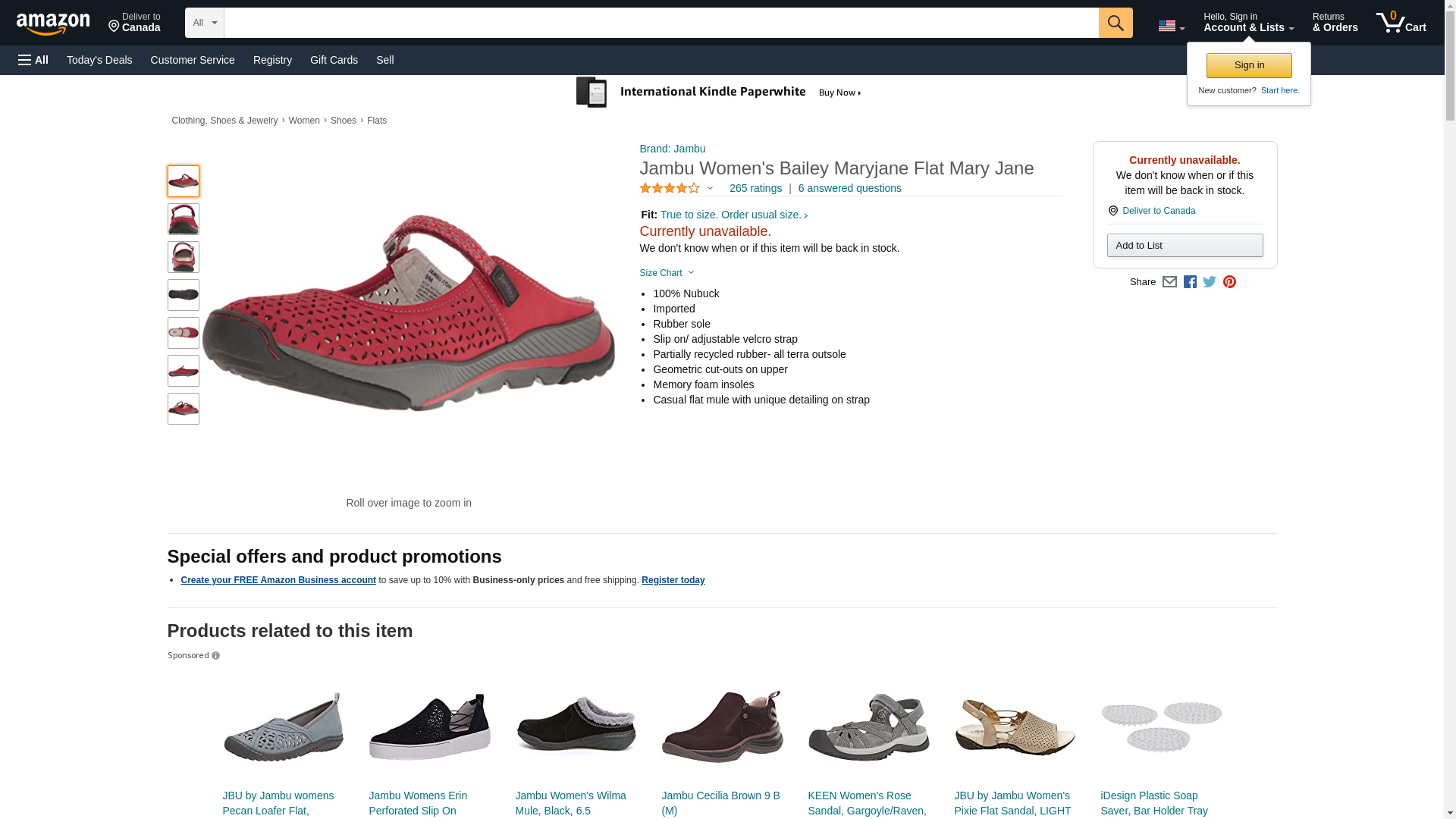Open the shopping cart

1401,23
